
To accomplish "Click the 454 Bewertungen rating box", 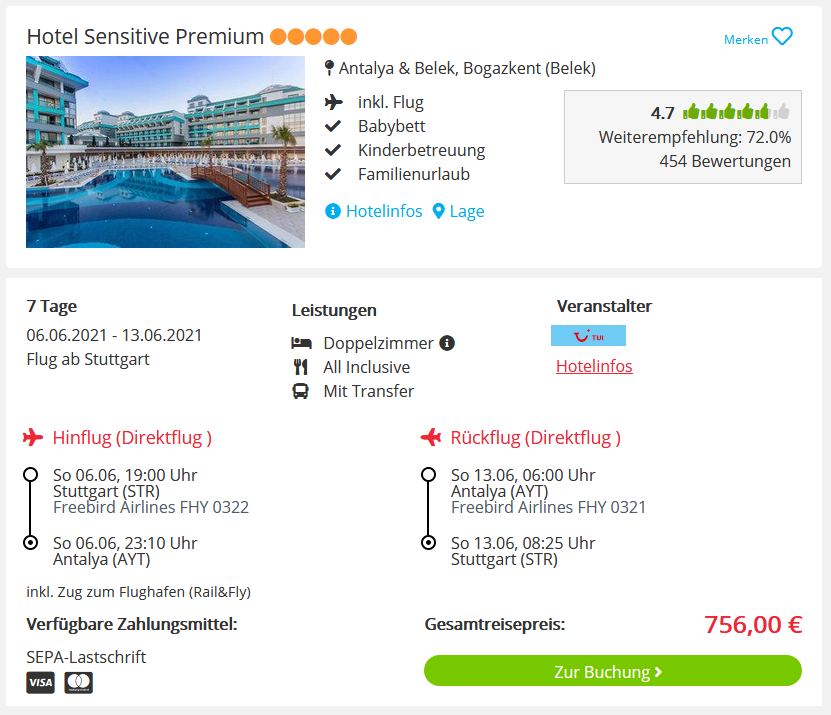I will 683,137.
